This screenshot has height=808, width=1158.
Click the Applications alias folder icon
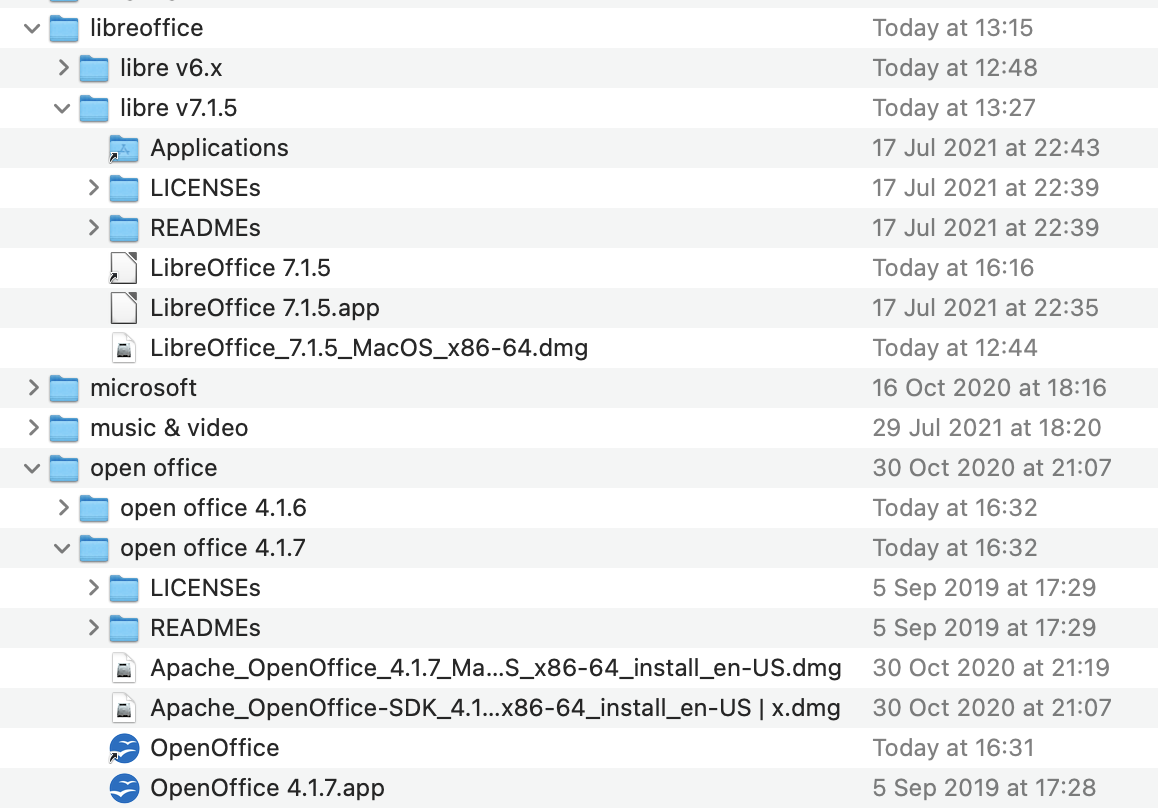[x=124, y=148]
